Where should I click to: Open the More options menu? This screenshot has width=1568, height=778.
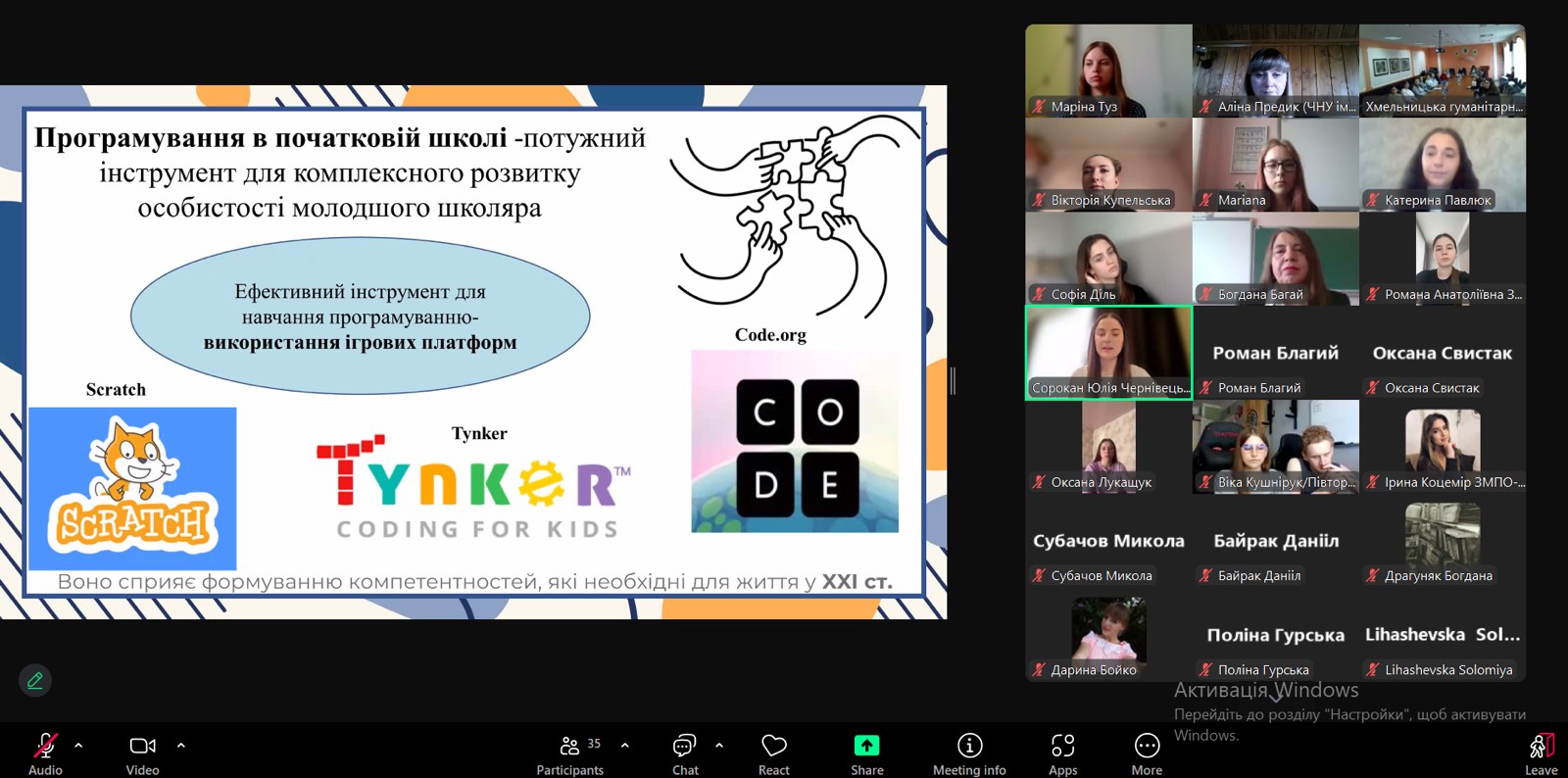(x=1147, y=753)
